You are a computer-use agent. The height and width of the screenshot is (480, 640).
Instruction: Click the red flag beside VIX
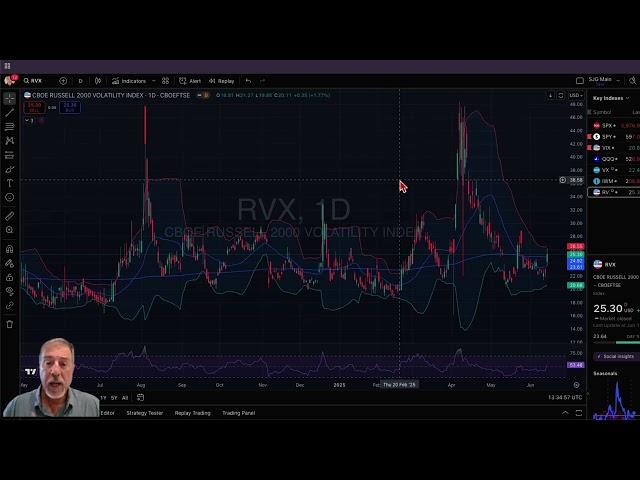click(x=589, y=147)
